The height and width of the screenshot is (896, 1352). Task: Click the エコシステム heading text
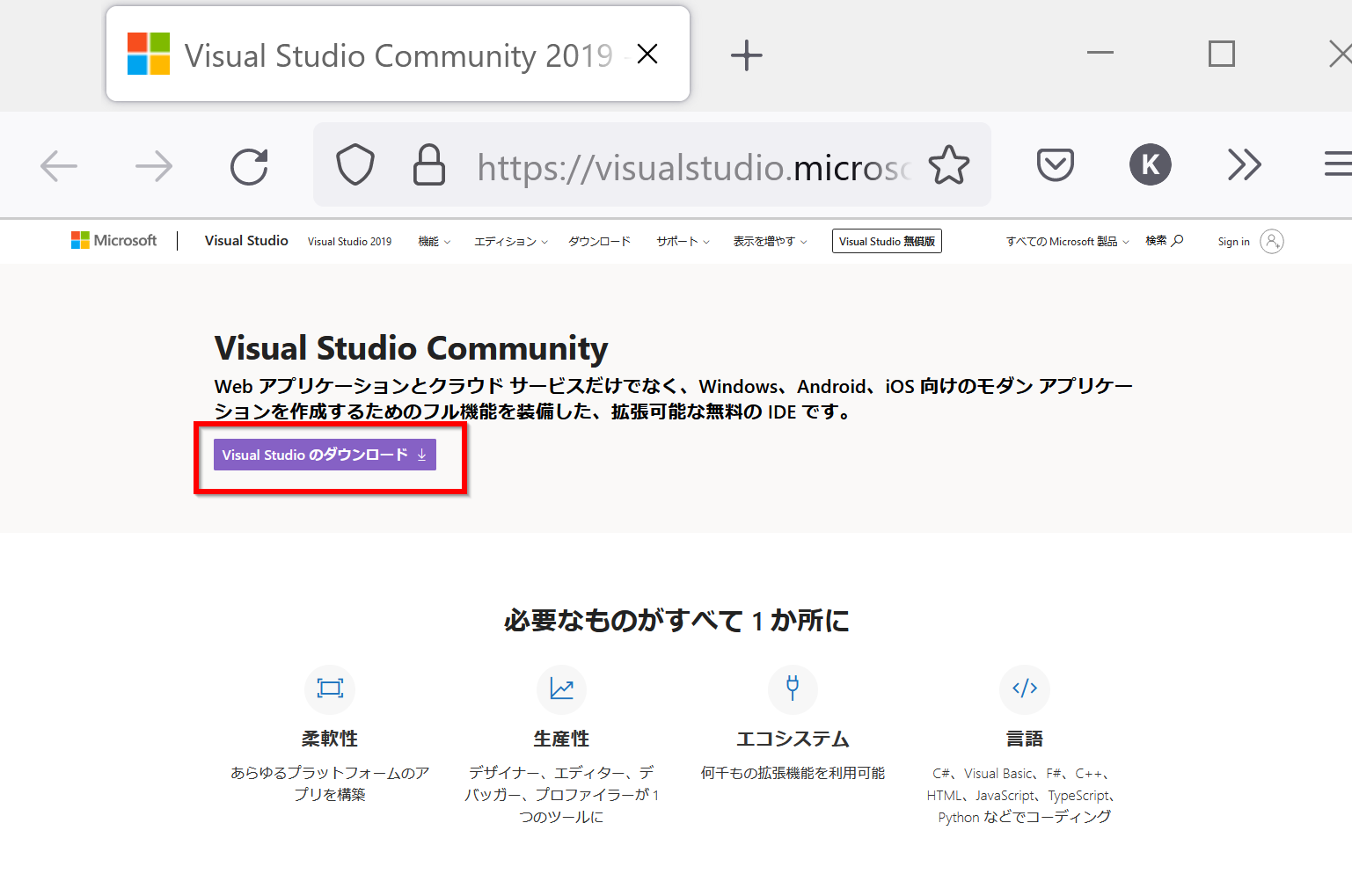pyautogui.click(x=793, y=739)
